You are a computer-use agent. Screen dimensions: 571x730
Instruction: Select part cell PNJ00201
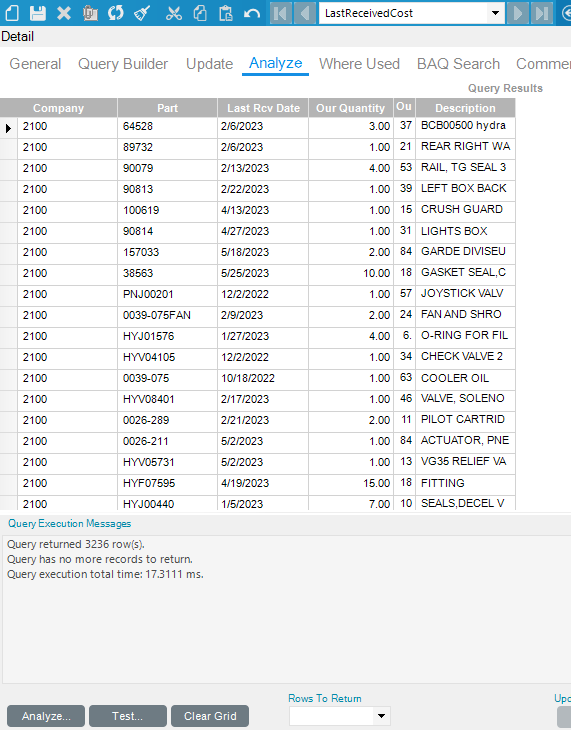click(167, 294)
